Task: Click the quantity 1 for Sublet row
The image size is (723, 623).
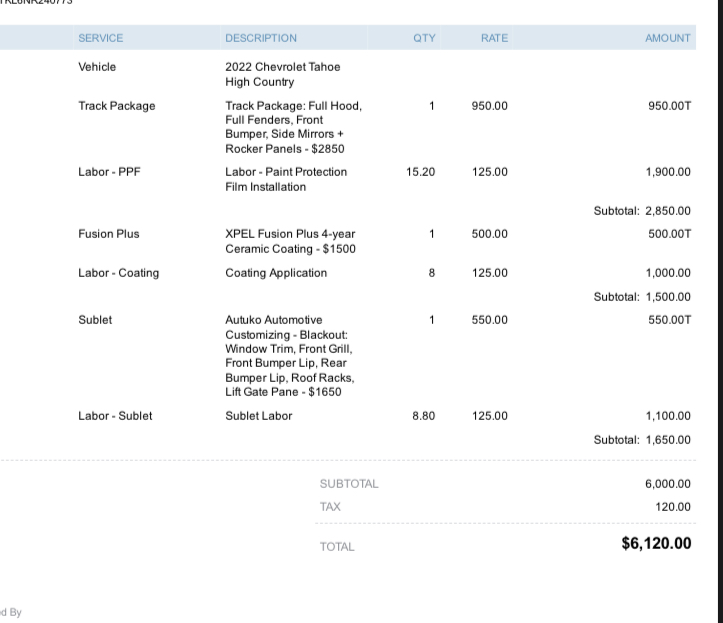Action: tap(432, 320)
